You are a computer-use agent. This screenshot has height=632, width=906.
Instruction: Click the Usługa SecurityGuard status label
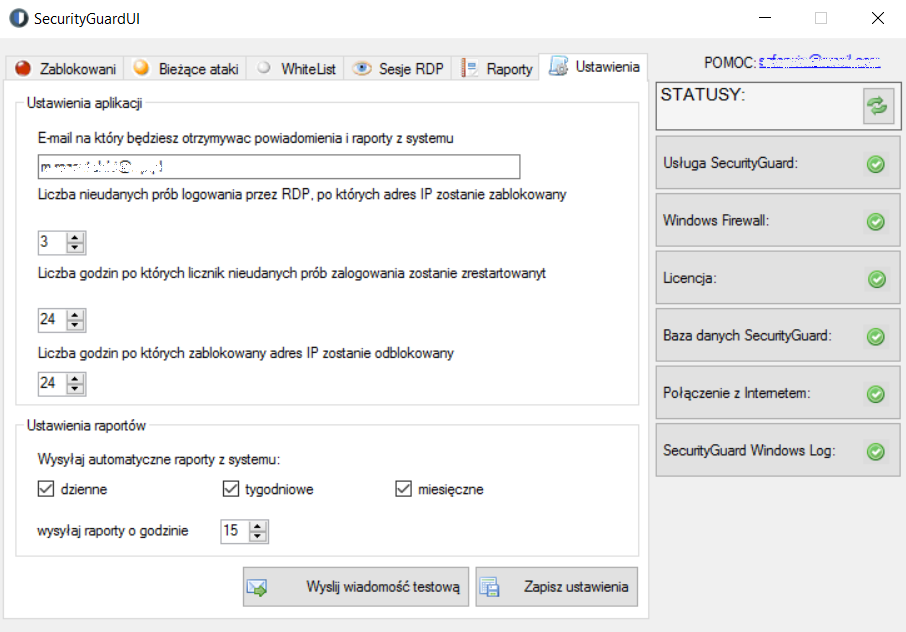coord(730,163)
